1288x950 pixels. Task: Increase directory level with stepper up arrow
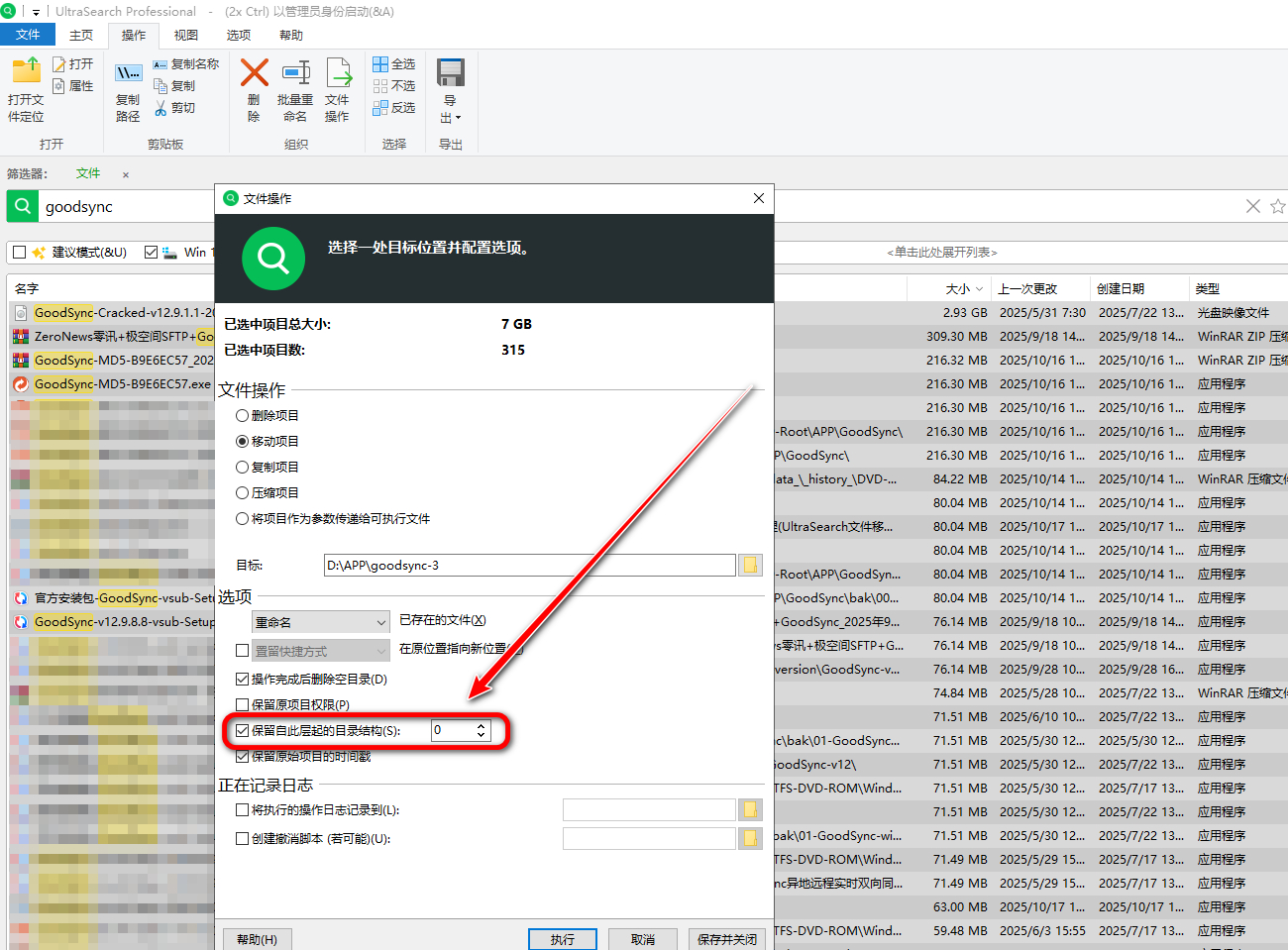(x=482, y=726)
